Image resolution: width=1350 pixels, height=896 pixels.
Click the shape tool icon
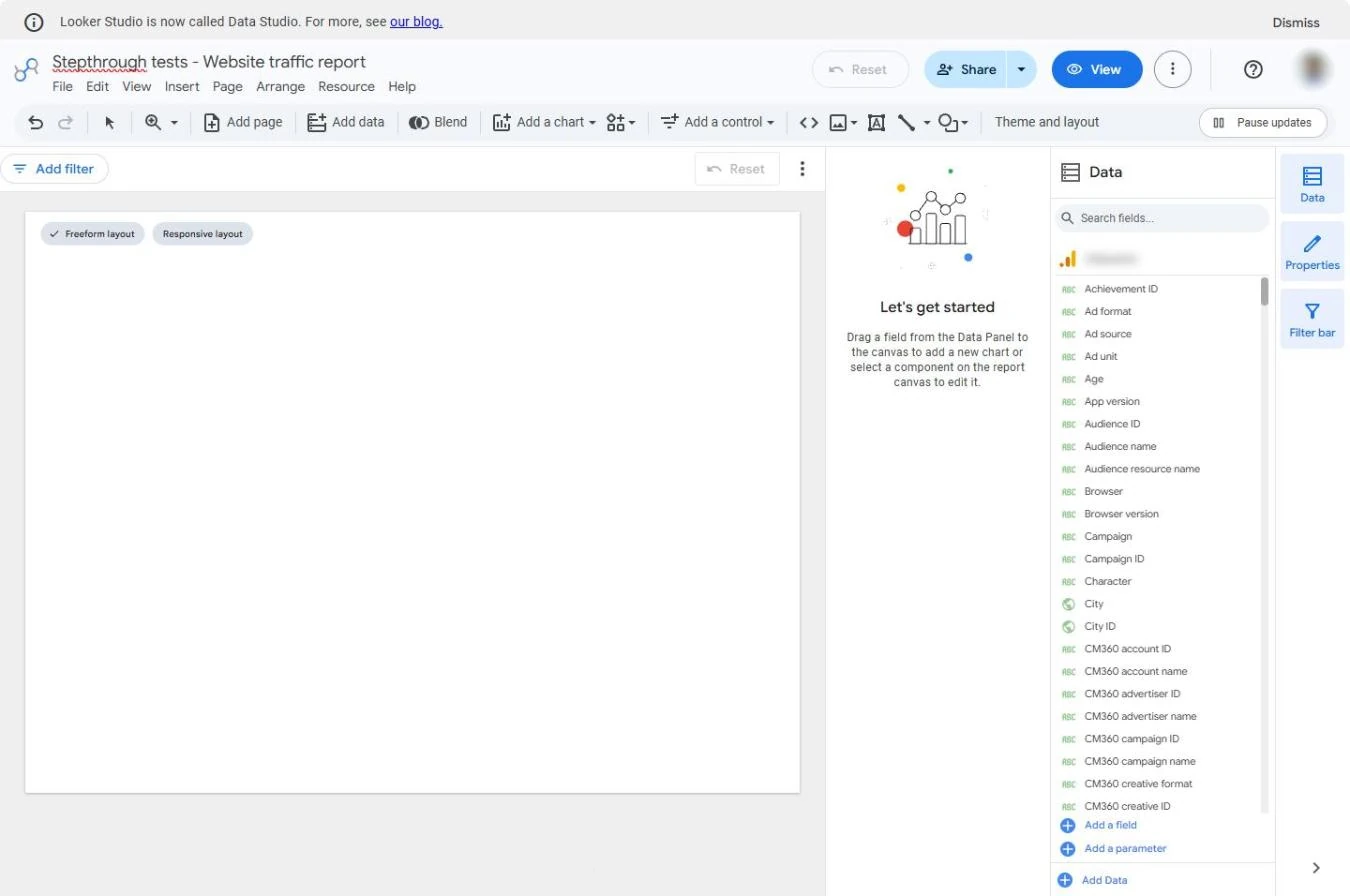(x=947, y=122)
